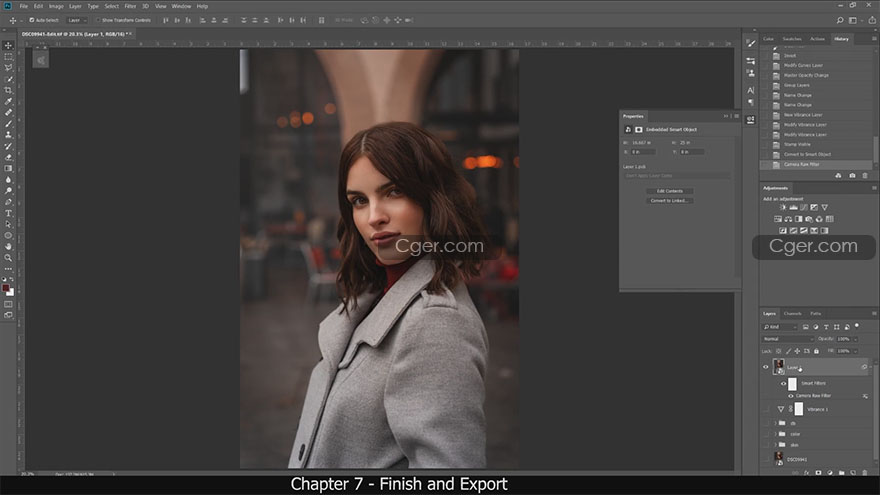The width and height of the screenshot is (880, 495).
Task: Delete current history state trash icon
Action: (865, 176)
